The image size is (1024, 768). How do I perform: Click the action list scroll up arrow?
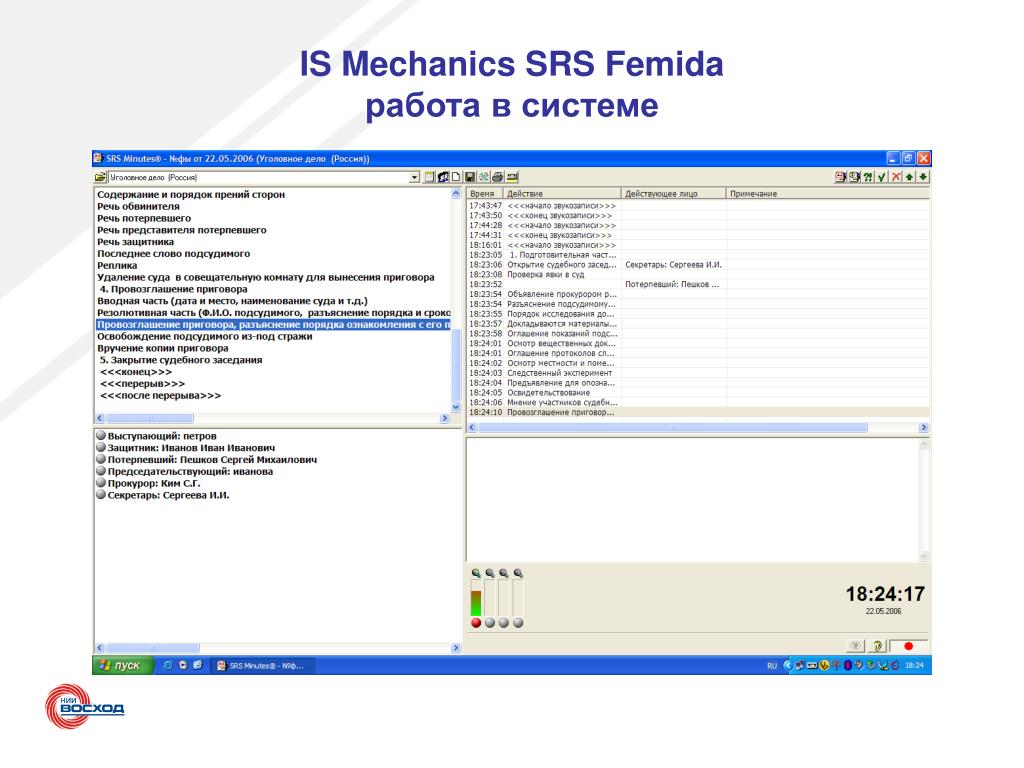point(456,193)
